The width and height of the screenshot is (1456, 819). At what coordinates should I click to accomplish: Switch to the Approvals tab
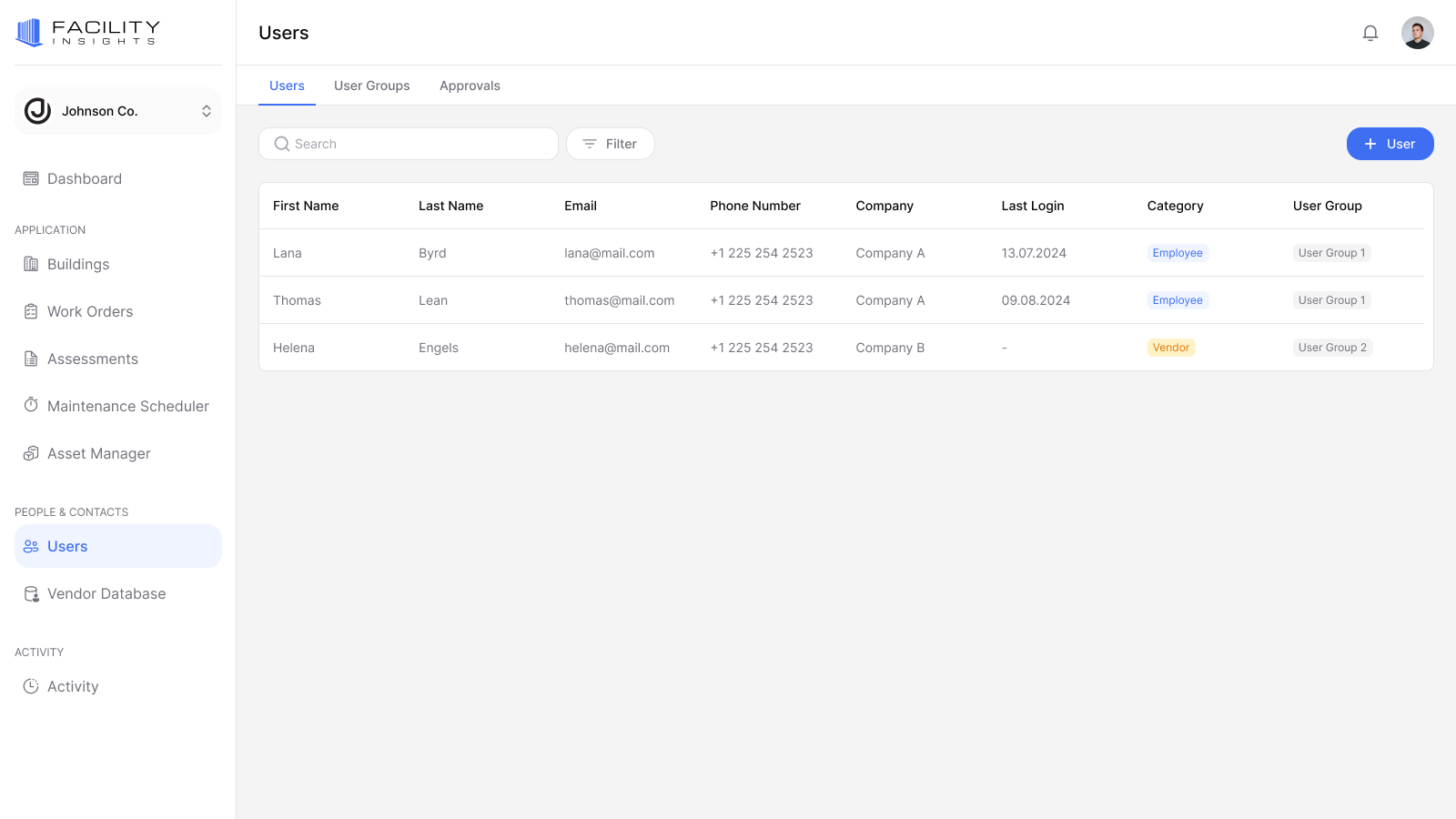pyautogui.click(x=470, y=86)
